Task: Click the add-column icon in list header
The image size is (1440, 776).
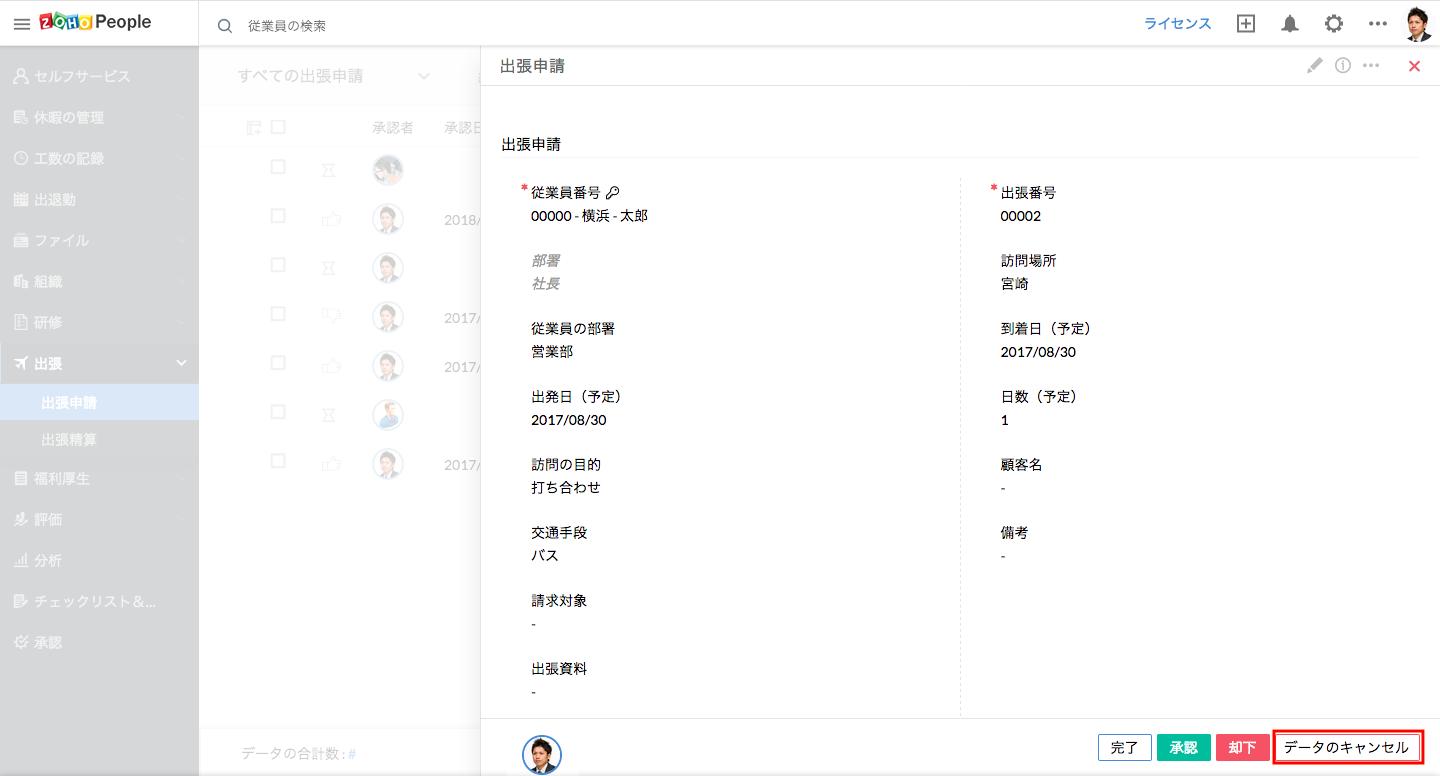Action: point(254,127)
